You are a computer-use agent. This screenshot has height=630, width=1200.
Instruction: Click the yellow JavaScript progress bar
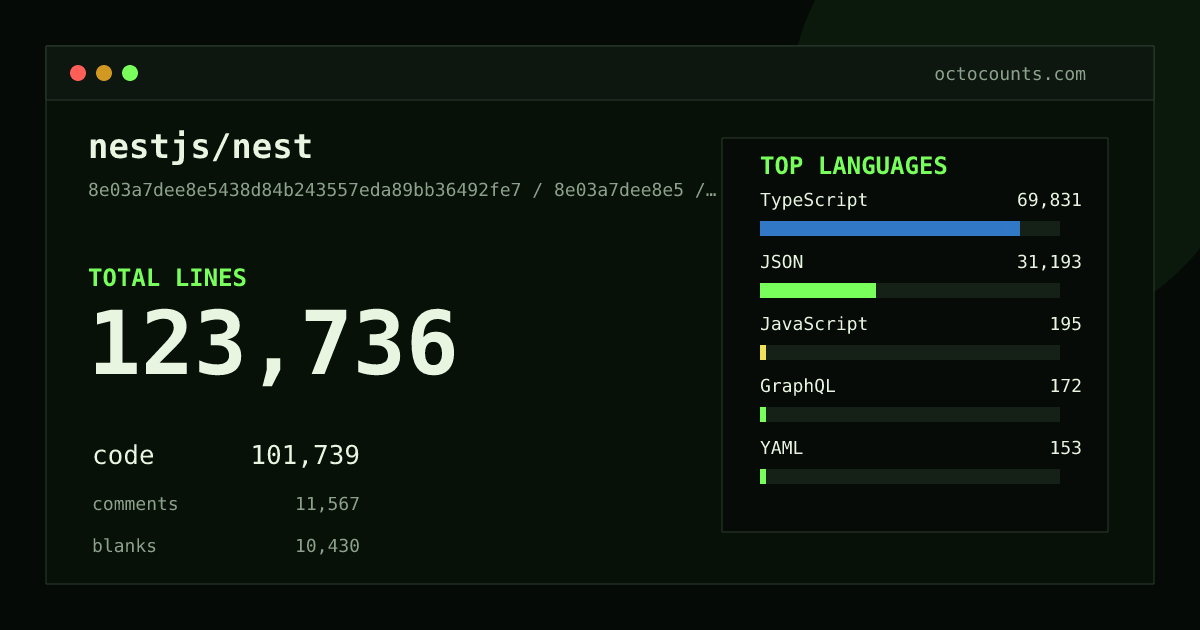[763, 352]
